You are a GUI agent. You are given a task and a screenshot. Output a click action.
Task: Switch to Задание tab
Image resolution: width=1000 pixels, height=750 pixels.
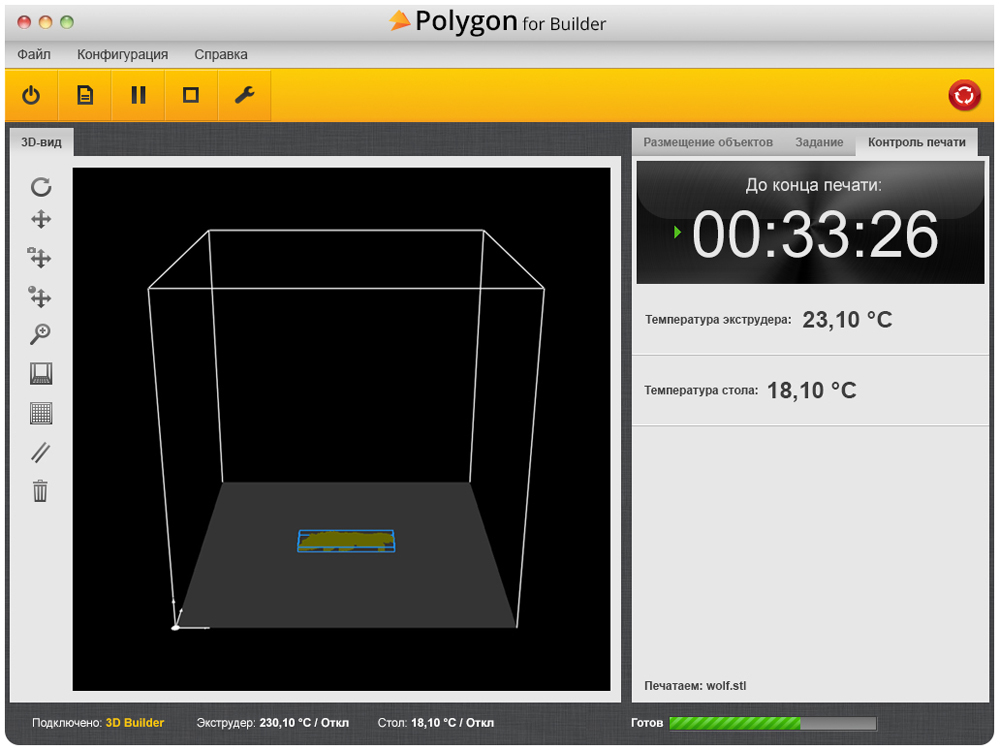[819, 142]
